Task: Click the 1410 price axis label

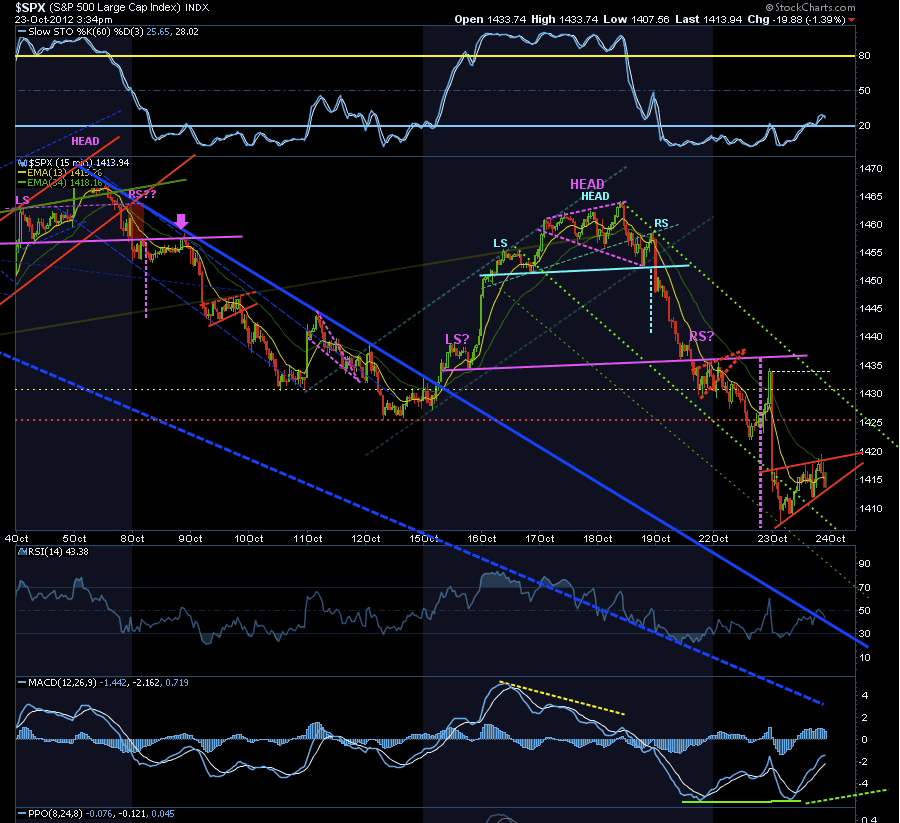Action: pyautogui.click(x=871, y=508)
